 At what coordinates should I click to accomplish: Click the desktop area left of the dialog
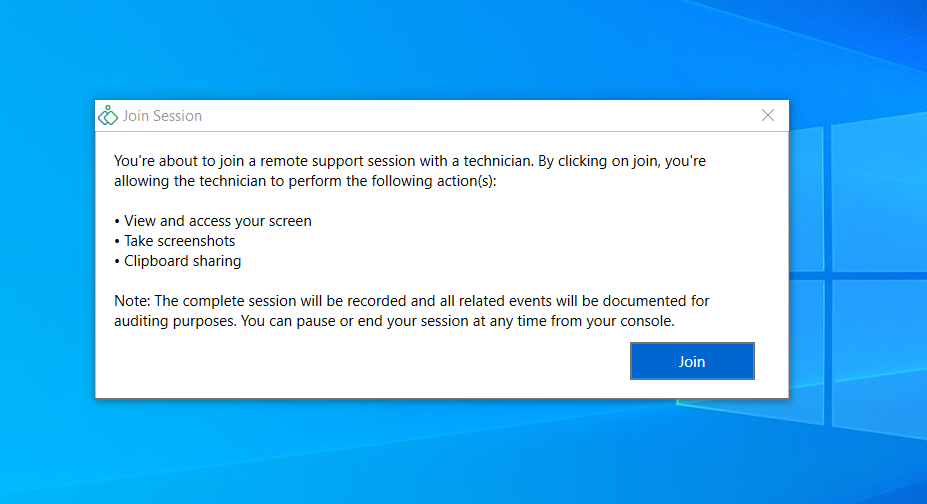point(45,250)
